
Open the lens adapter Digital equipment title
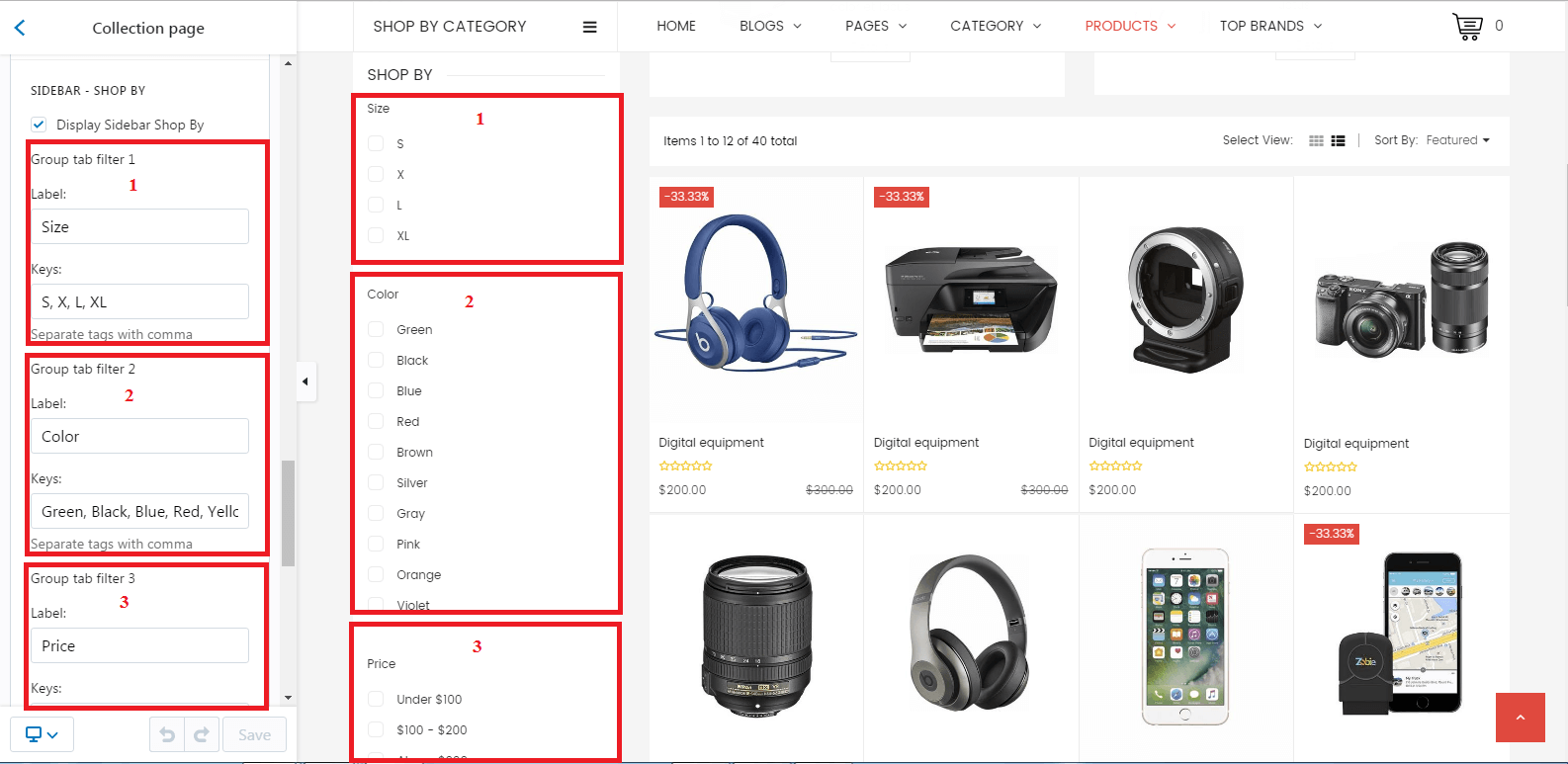[x=1141, y=443]
